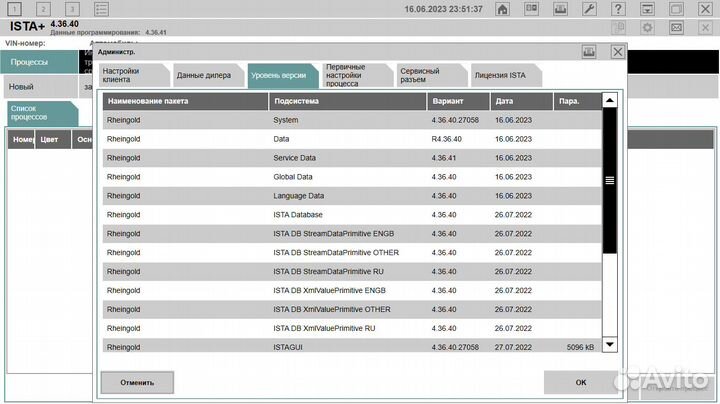Click the table scrollbar thumb grip
Viewport: 720px width, 404px height.
click(609, 180)
